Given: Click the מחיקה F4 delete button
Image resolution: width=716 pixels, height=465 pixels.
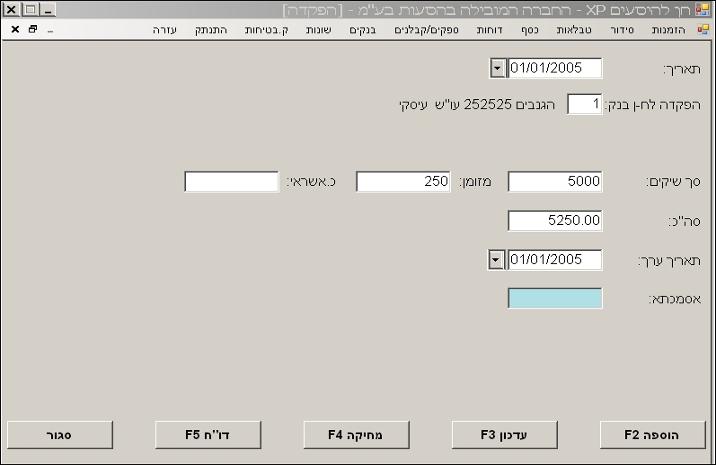Looking at the screenshot, I should click(356, 435).
